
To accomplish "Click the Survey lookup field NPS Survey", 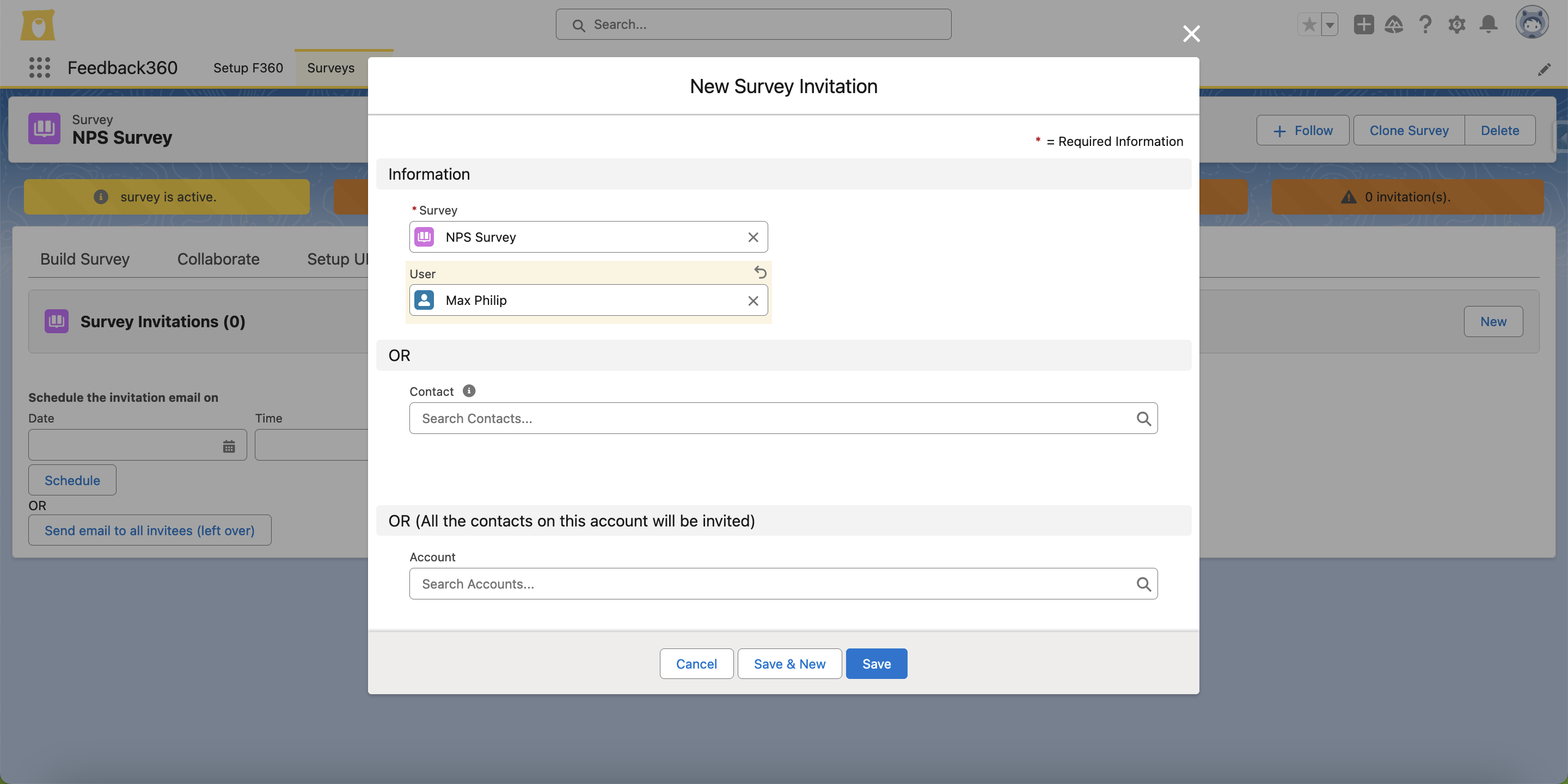I will [589, 237].
